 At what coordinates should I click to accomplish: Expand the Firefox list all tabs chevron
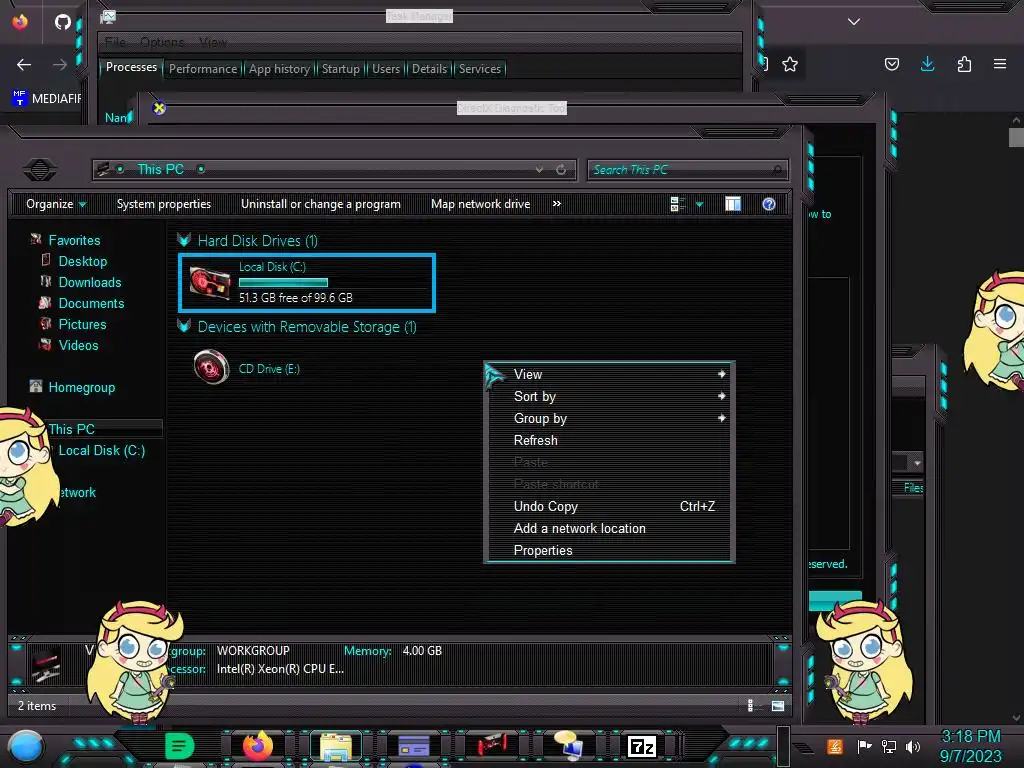(x=854, y=22)
